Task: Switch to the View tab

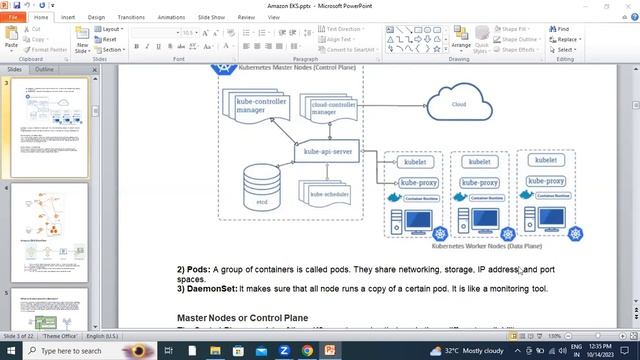Action: (274, 18)
